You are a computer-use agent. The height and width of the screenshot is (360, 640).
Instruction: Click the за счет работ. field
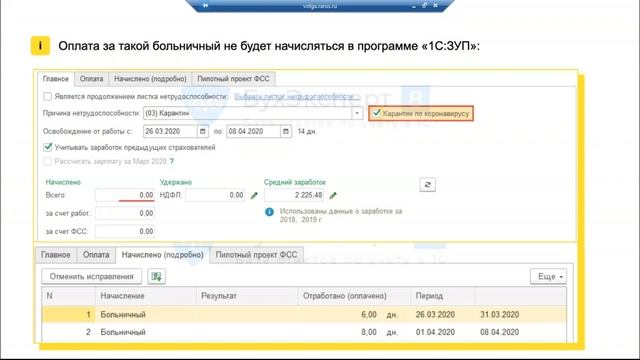tap(125, 213)
